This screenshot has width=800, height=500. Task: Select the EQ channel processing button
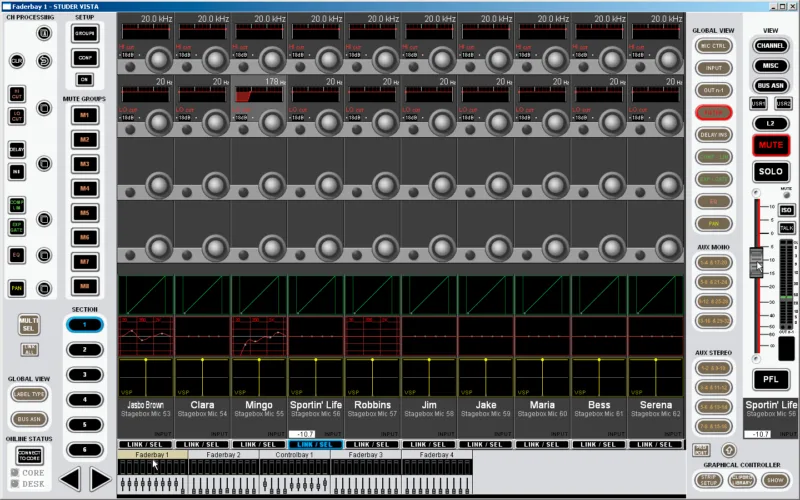pyautogui.click(x=16, y=255)
